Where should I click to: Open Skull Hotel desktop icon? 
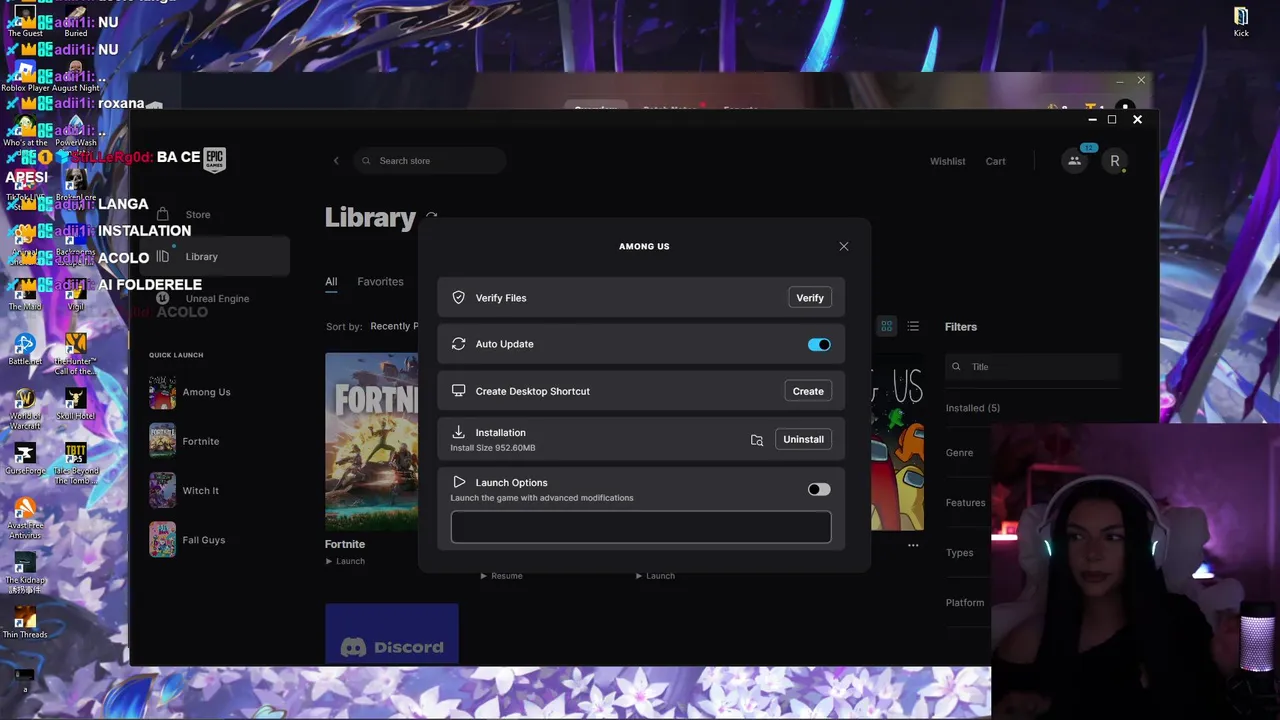[75, 404]
